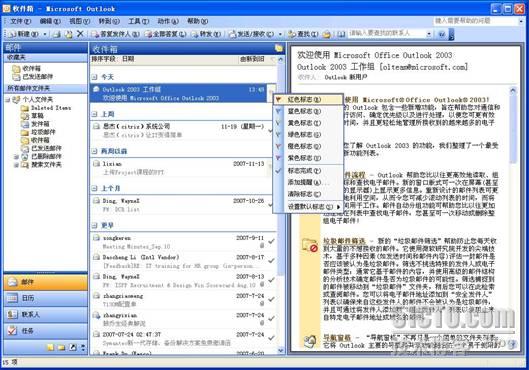Viewport: 529px width, 370px height.
Task: Select 红色标志 red flag option
Action: 308,99
